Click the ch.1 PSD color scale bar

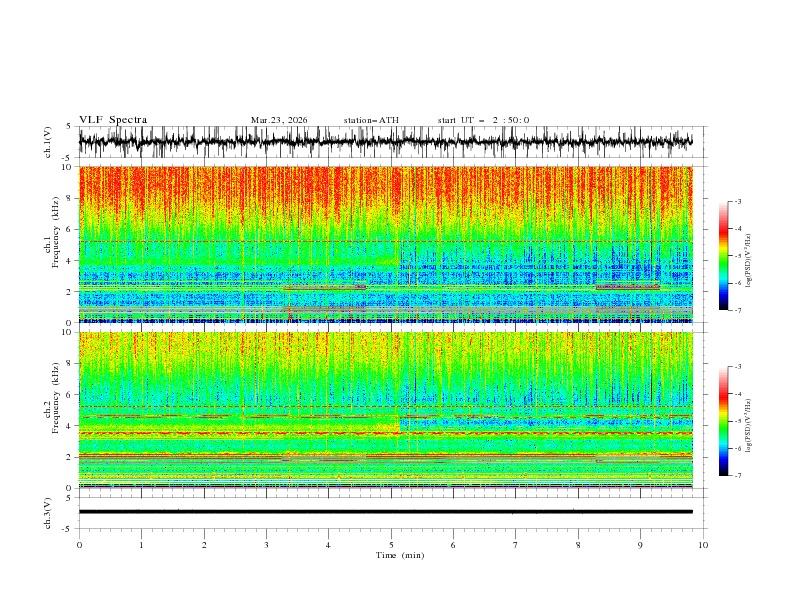[724, 255]
